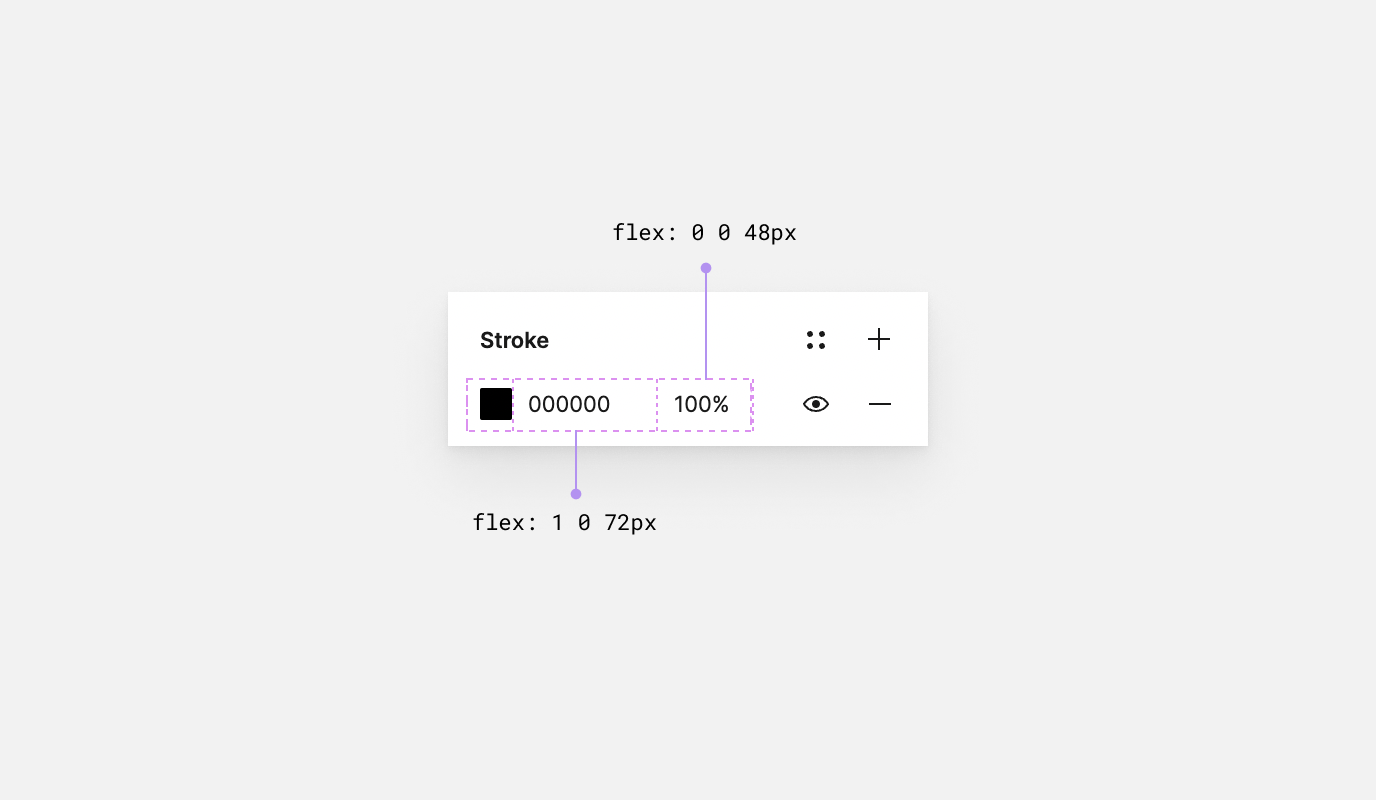Click the purple connector line below hex field

[x=576, y=460]
